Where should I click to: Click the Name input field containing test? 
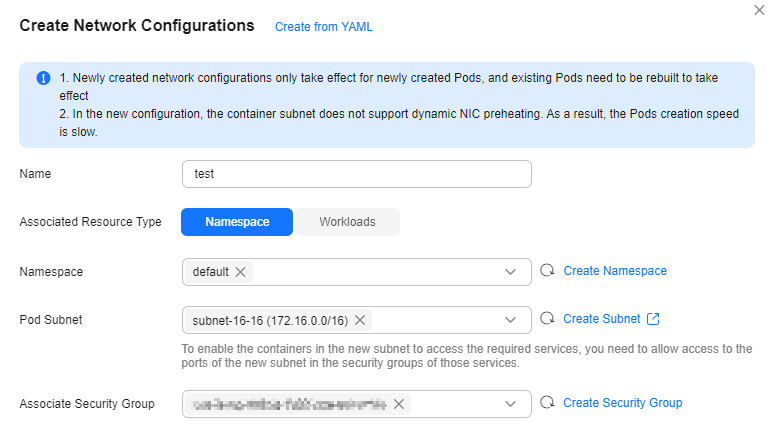tap(357, 174)
